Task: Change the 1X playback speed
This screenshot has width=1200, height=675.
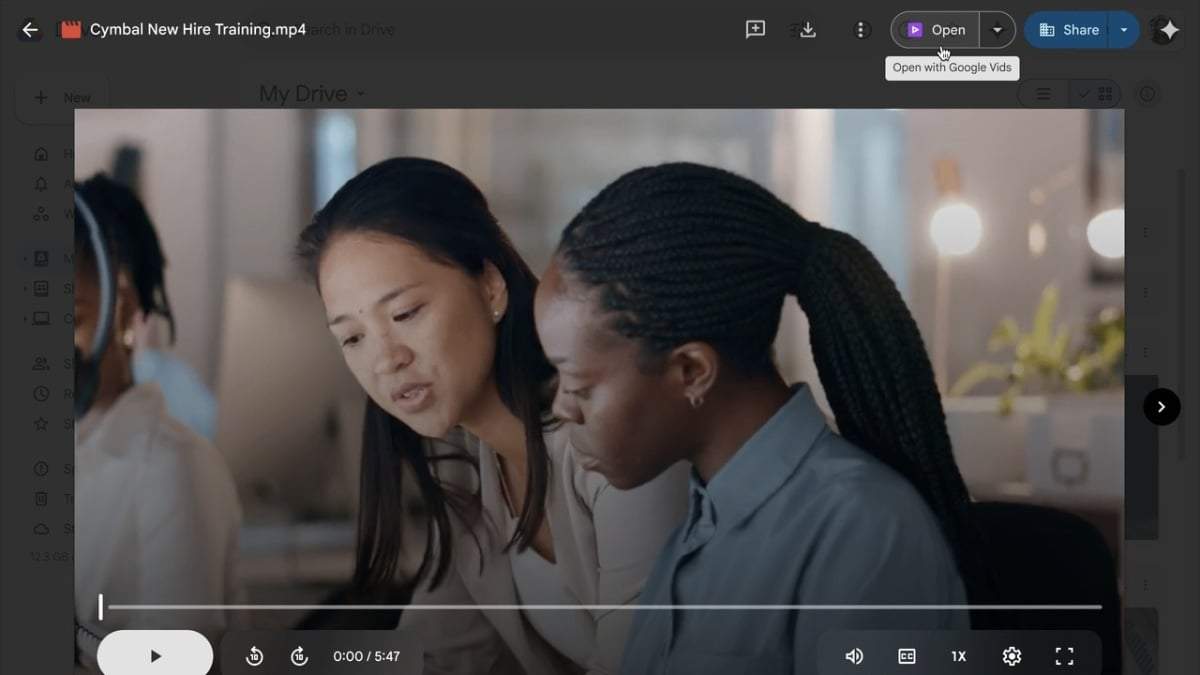Action: coord(958,656)
